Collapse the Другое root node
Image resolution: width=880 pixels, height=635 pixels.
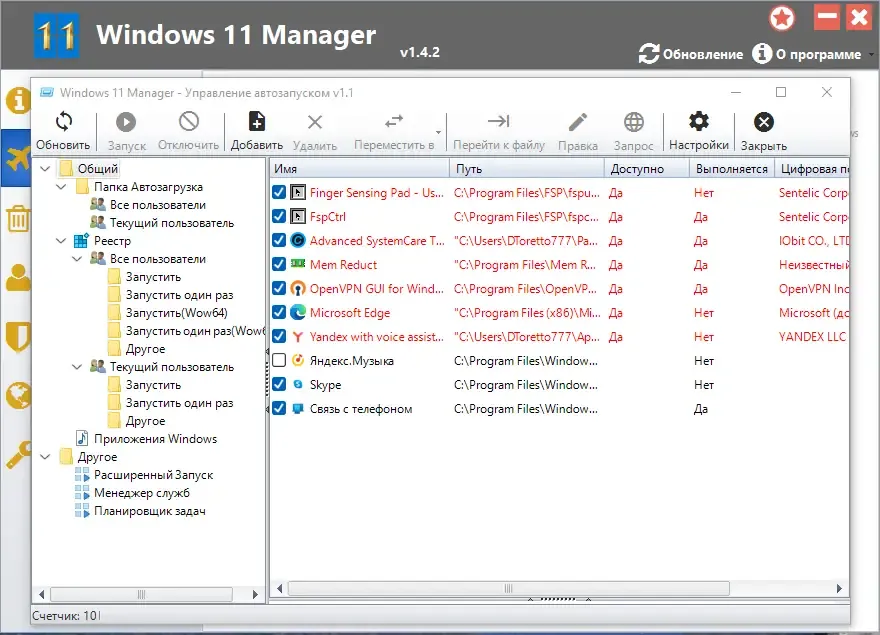click(45, 456)
